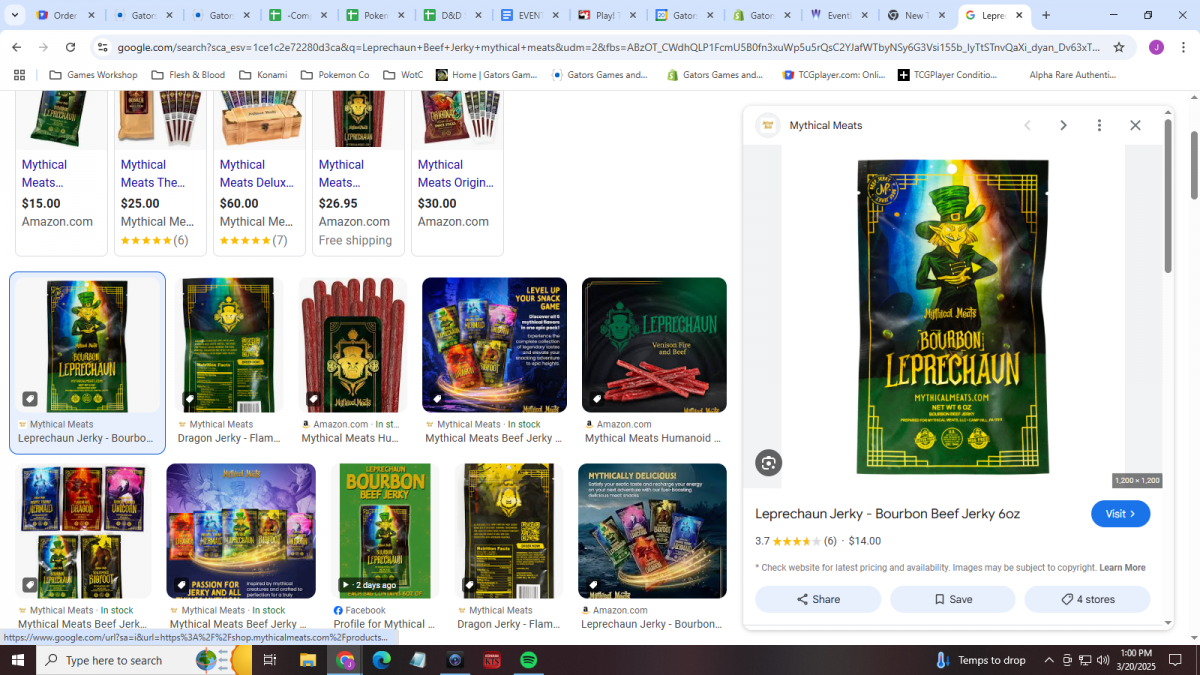Viewport: 1200px width, 675px height.
Task: Expand hidden system tray icons
Action: [1048, 660]
